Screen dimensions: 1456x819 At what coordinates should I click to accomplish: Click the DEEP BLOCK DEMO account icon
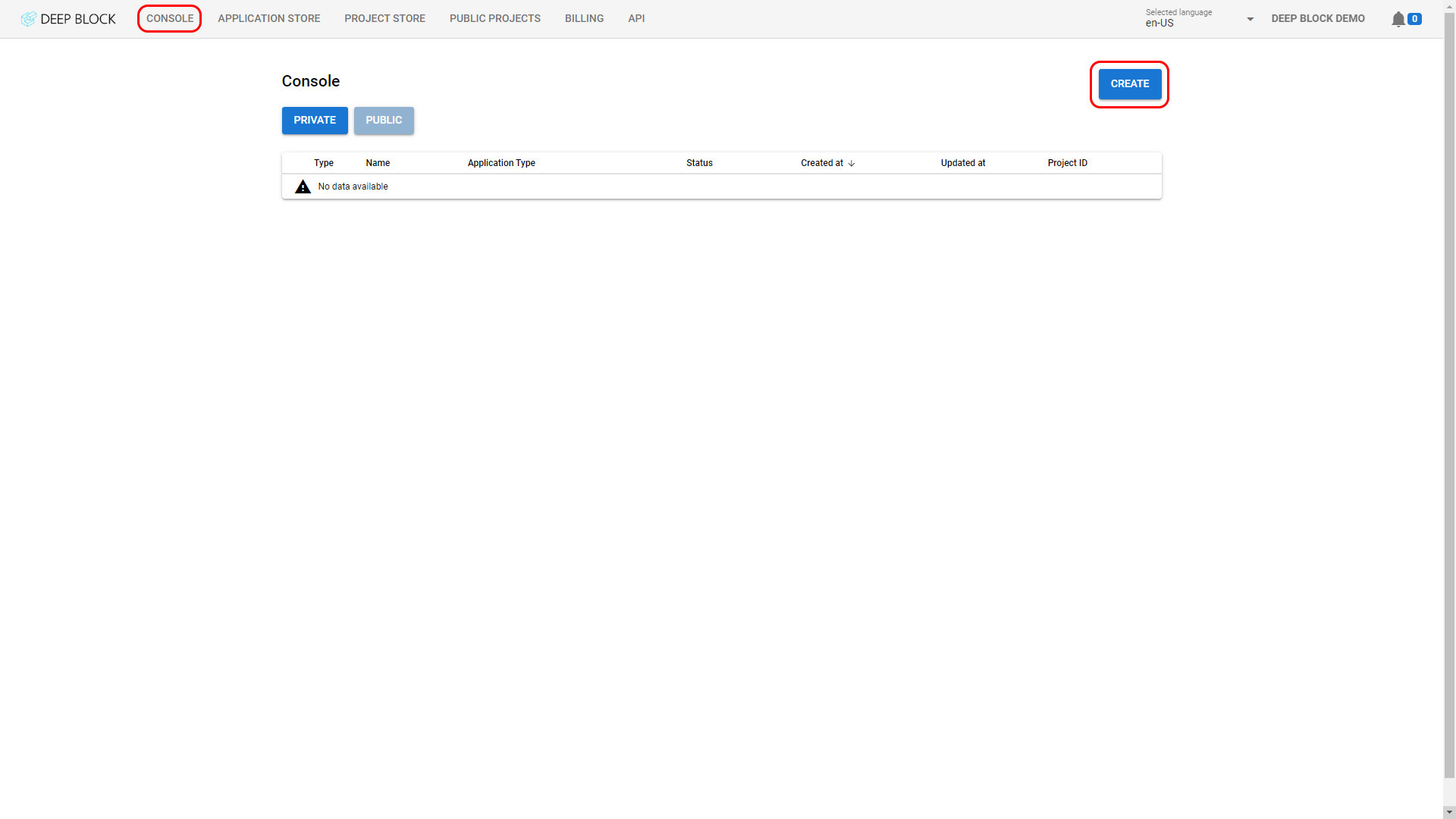point(1318,18)
